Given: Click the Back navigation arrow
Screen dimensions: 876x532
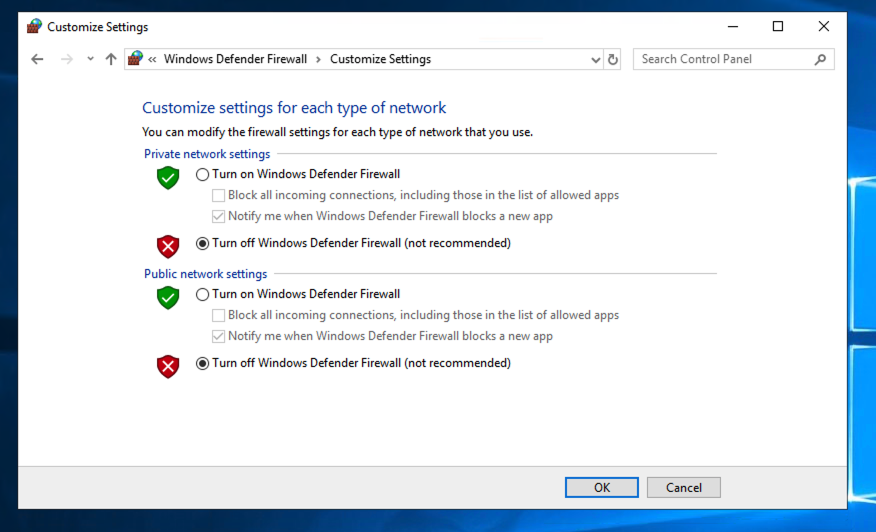Looking at the screenshot, I should [x=37, y=59].
